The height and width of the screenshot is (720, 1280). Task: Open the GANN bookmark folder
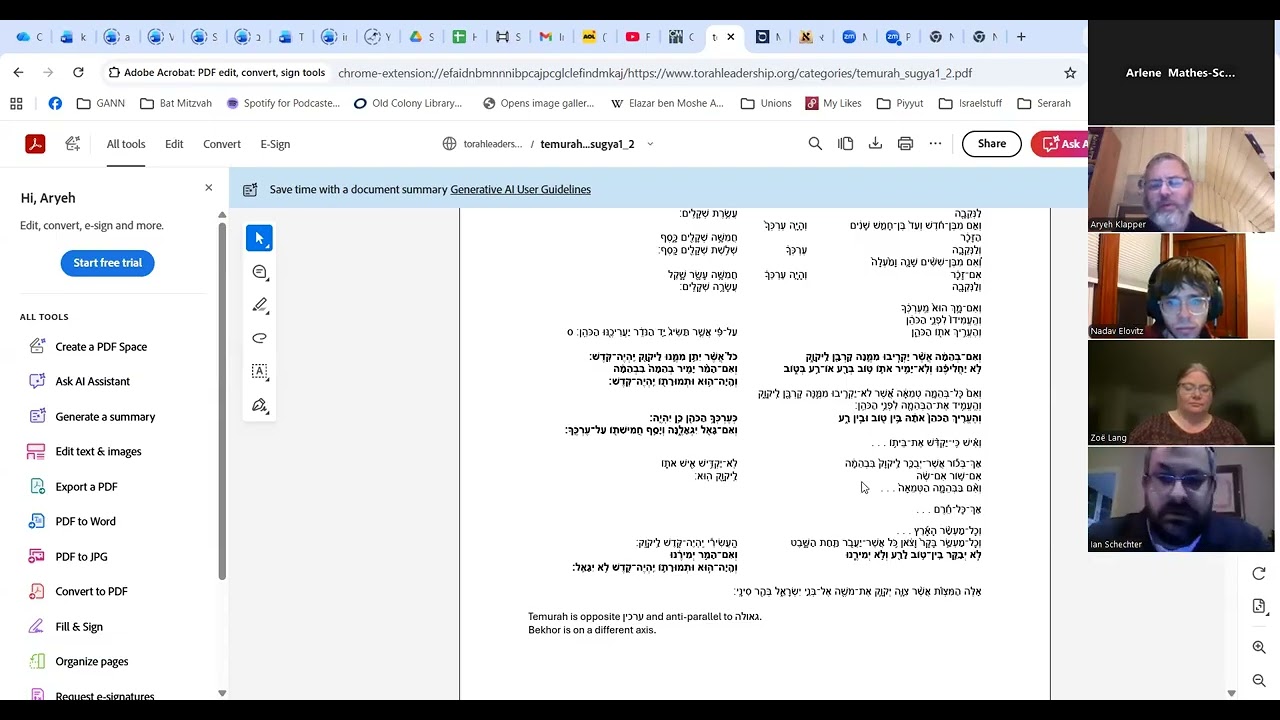100,103
